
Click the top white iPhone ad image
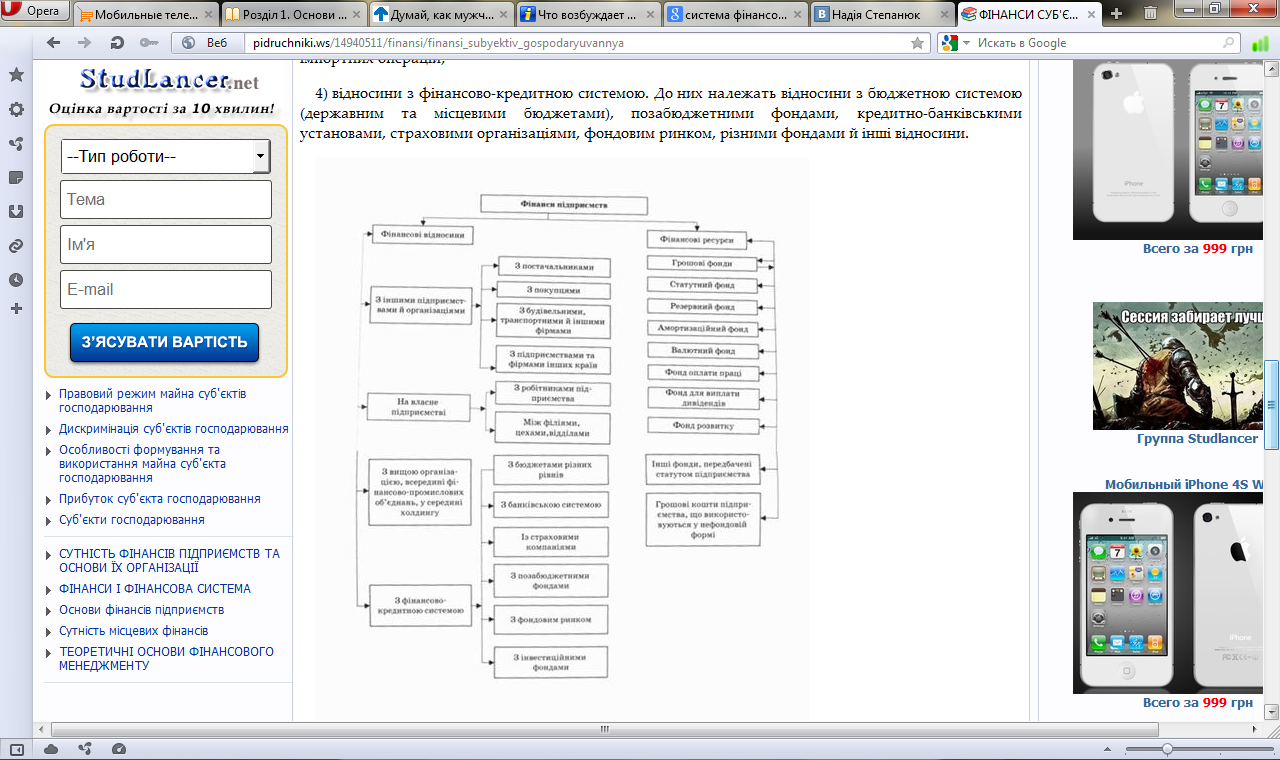click(x=1168, y=150)
